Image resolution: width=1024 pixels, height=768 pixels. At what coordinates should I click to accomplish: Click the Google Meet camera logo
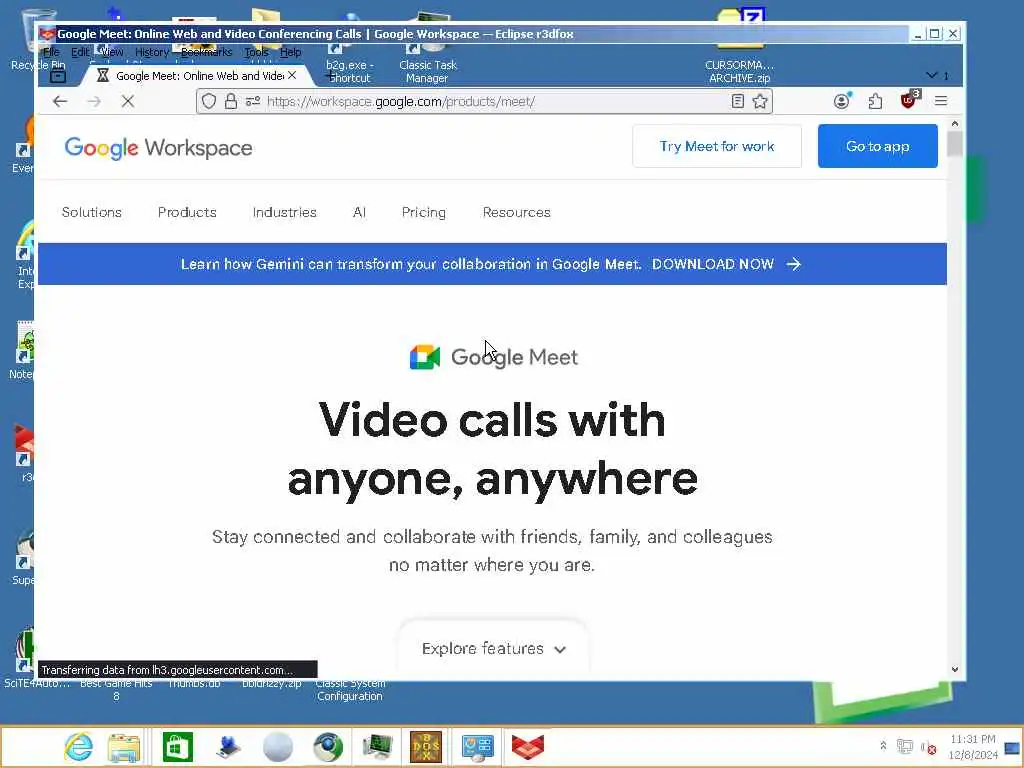pyautogui.click(x=424, y=357)
